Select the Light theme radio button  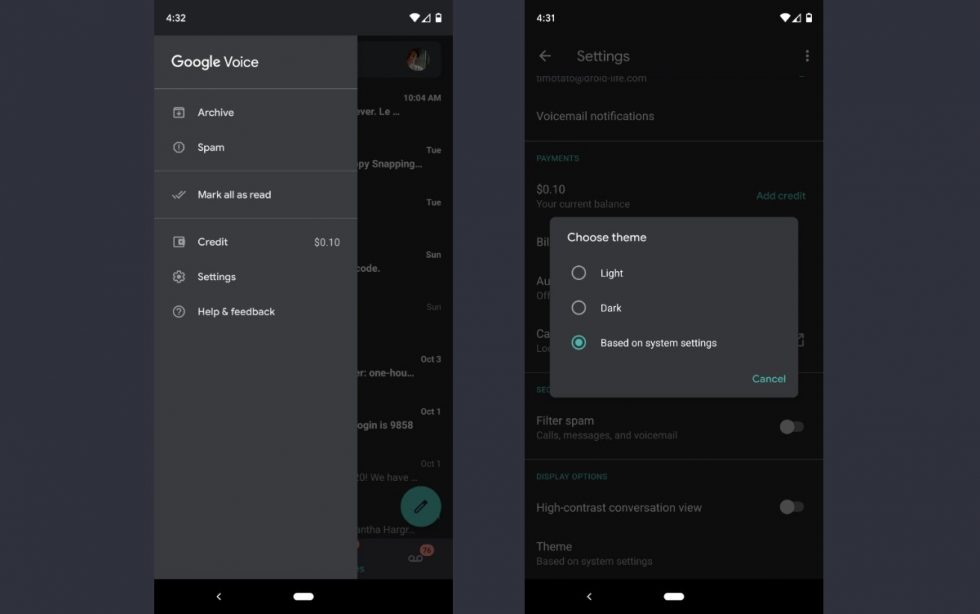pos(579,273)
